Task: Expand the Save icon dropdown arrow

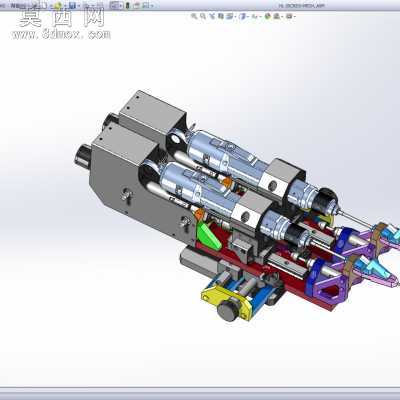Action: coord(79,6)
